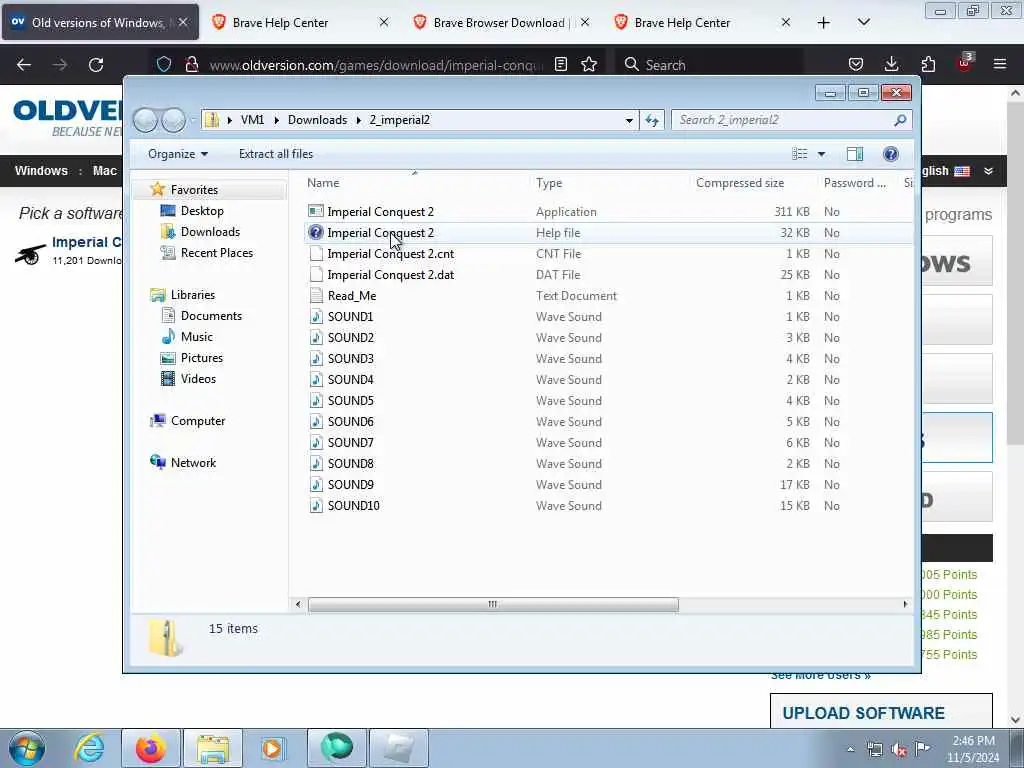Select the Imperial Conquest 2.dat file
The width and height of the screenshot is (1024, 768).
tap(390, 274)
